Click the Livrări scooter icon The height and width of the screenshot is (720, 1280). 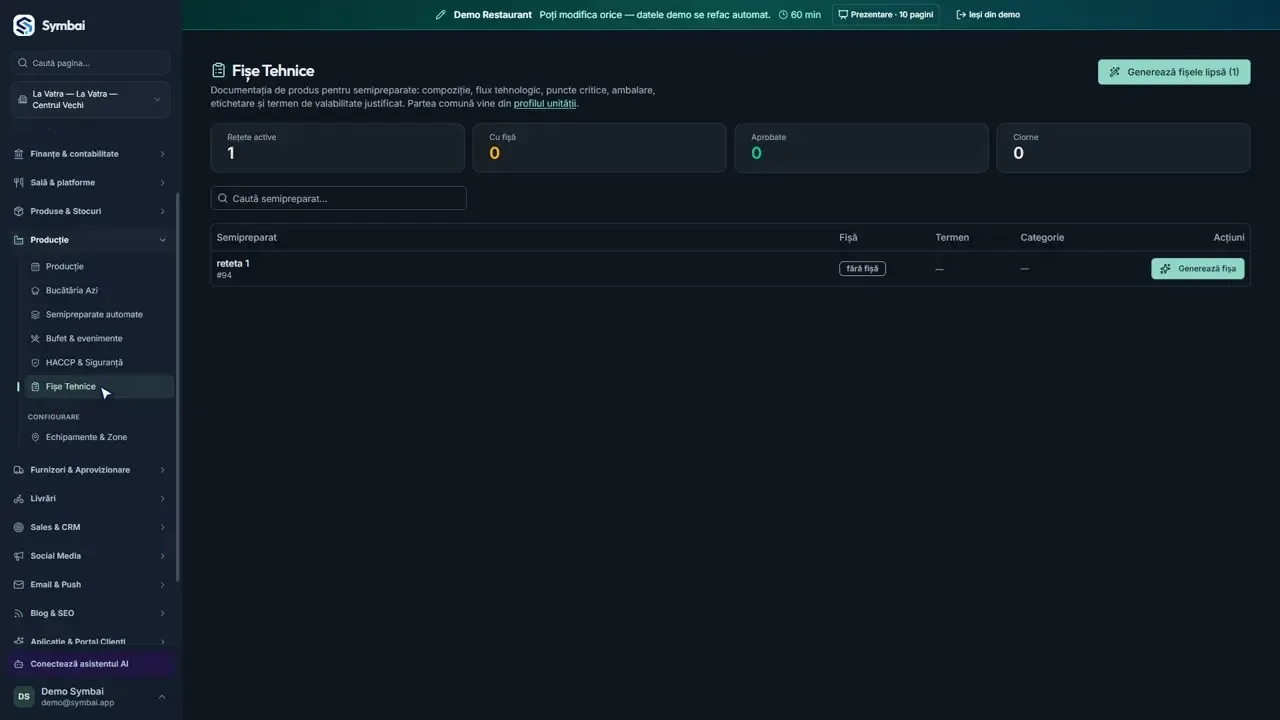click(x=19, y=499)
